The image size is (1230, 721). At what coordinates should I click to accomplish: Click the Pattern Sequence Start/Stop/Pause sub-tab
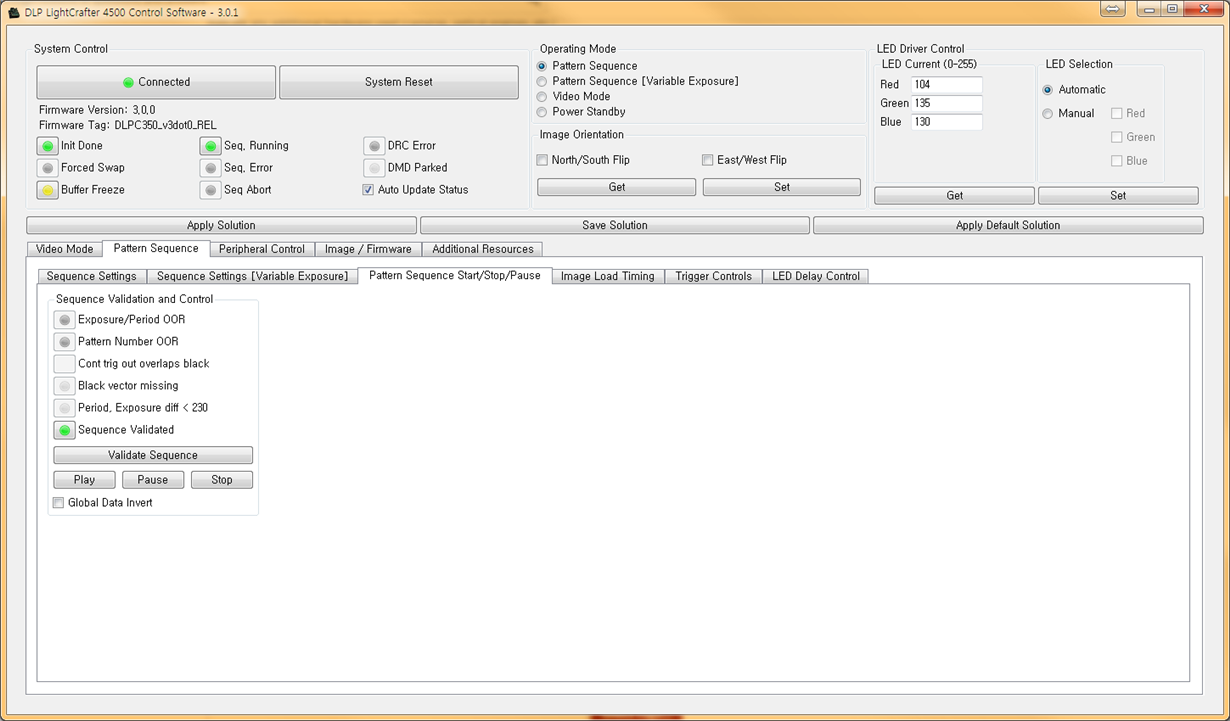pyautogui.click(x=455, y=275)
